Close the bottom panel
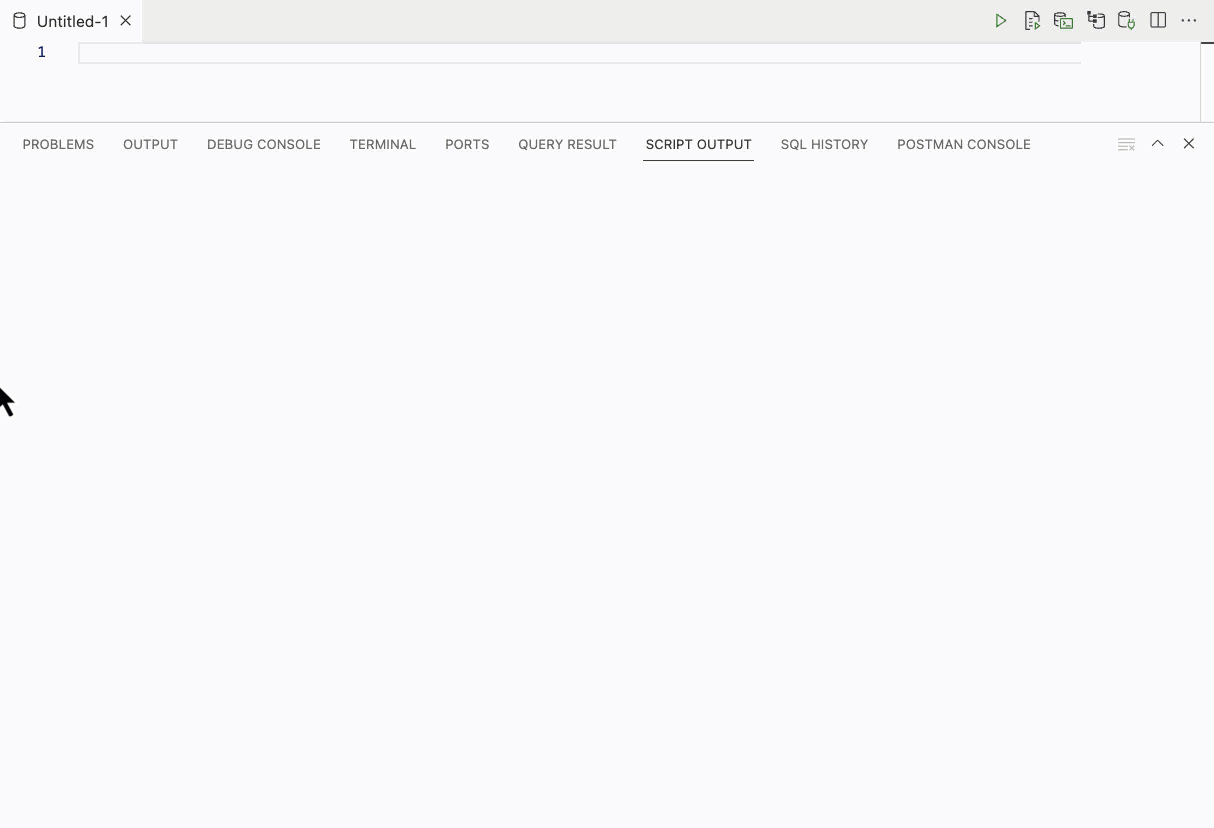The image size is (1214, 828). coord(1189,144)
